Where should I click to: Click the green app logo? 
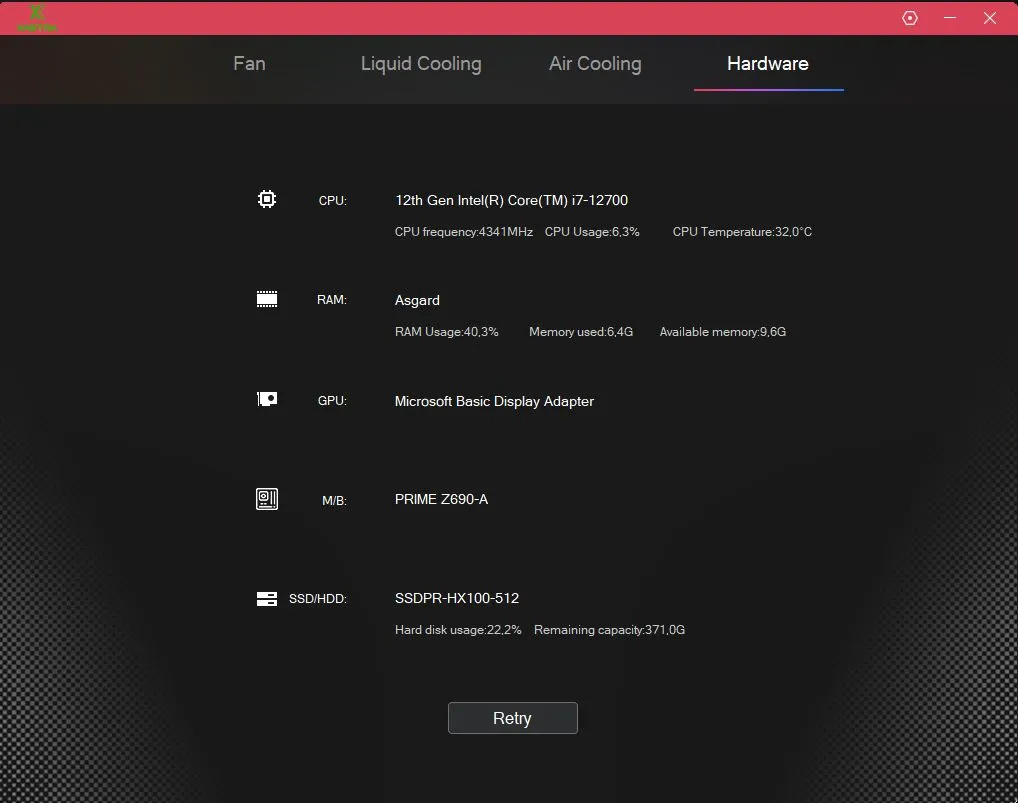click(x=37, y=18)
